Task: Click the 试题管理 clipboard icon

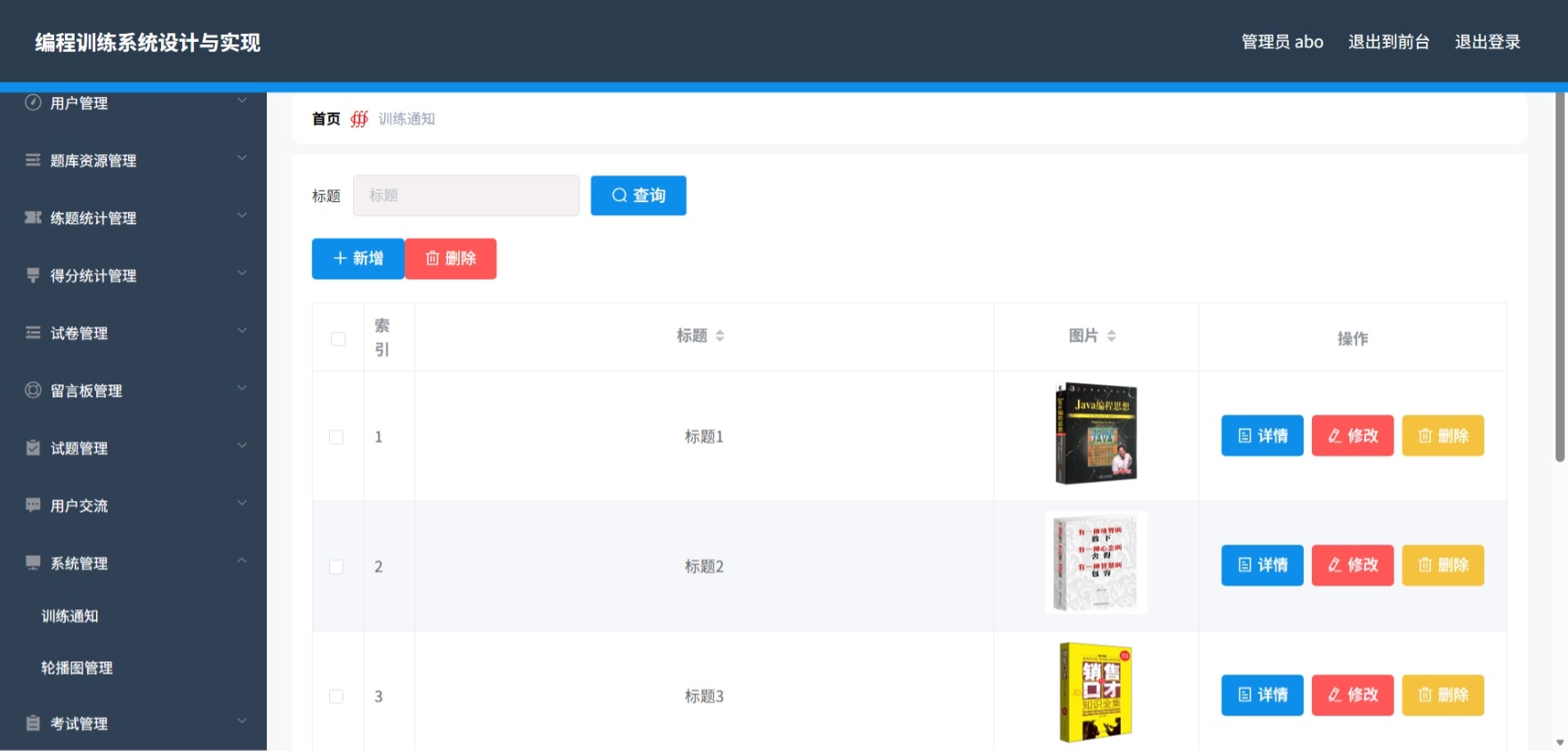Action: tap(33, 448)
